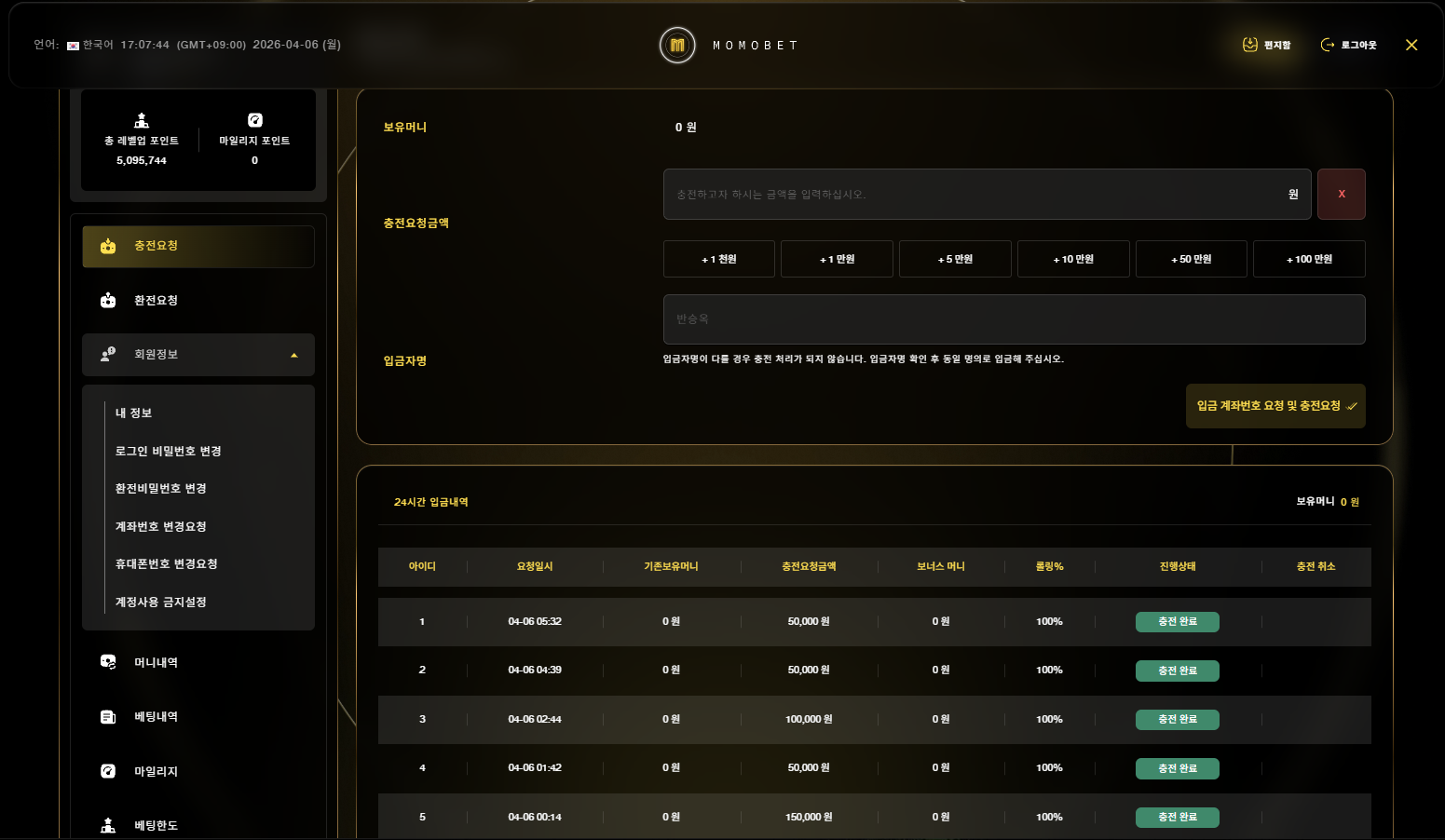This screenshot has width=1445, height=840.
Task: Open 로그인 비밀번호 변경 submenu item
Action: [168, 451]
